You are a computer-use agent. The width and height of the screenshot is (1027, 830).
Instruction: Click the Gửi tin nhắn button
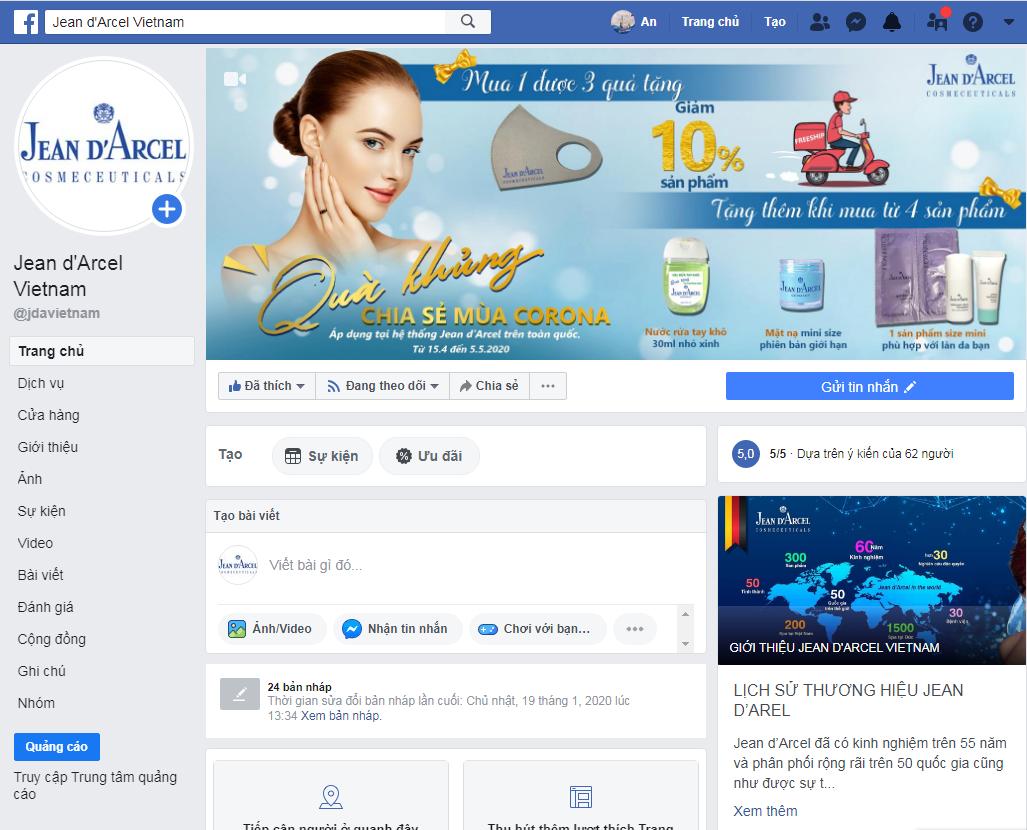(869, 387)
